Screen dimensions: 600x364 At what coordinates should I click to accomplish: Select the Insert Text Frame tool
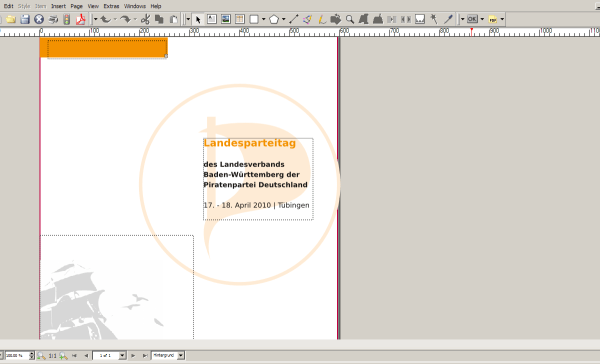pyautogui.click(x=212, y=19)
